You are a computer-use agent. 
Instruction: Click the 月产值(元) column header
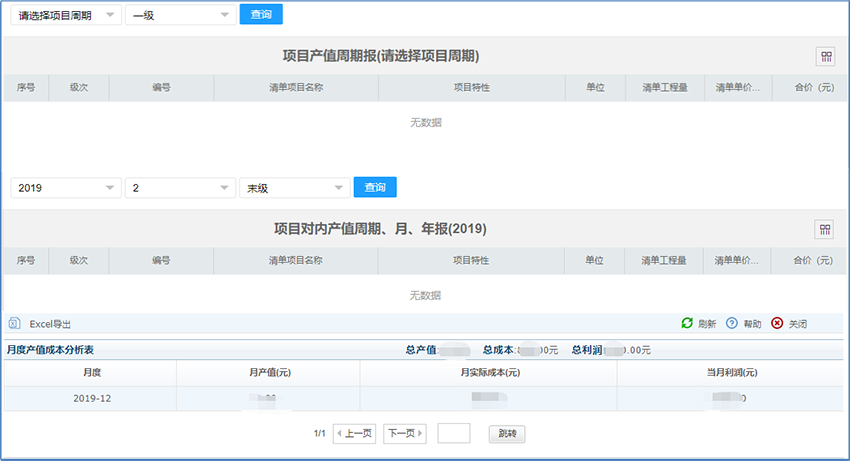pyautogui.click(x=268, y=373)
